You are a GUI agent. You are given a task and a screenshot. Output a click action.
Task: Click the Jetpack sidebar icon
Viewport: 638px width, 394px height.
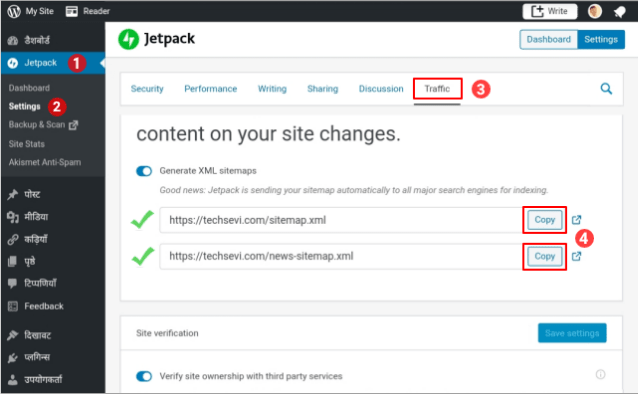(x=13, y=63)
